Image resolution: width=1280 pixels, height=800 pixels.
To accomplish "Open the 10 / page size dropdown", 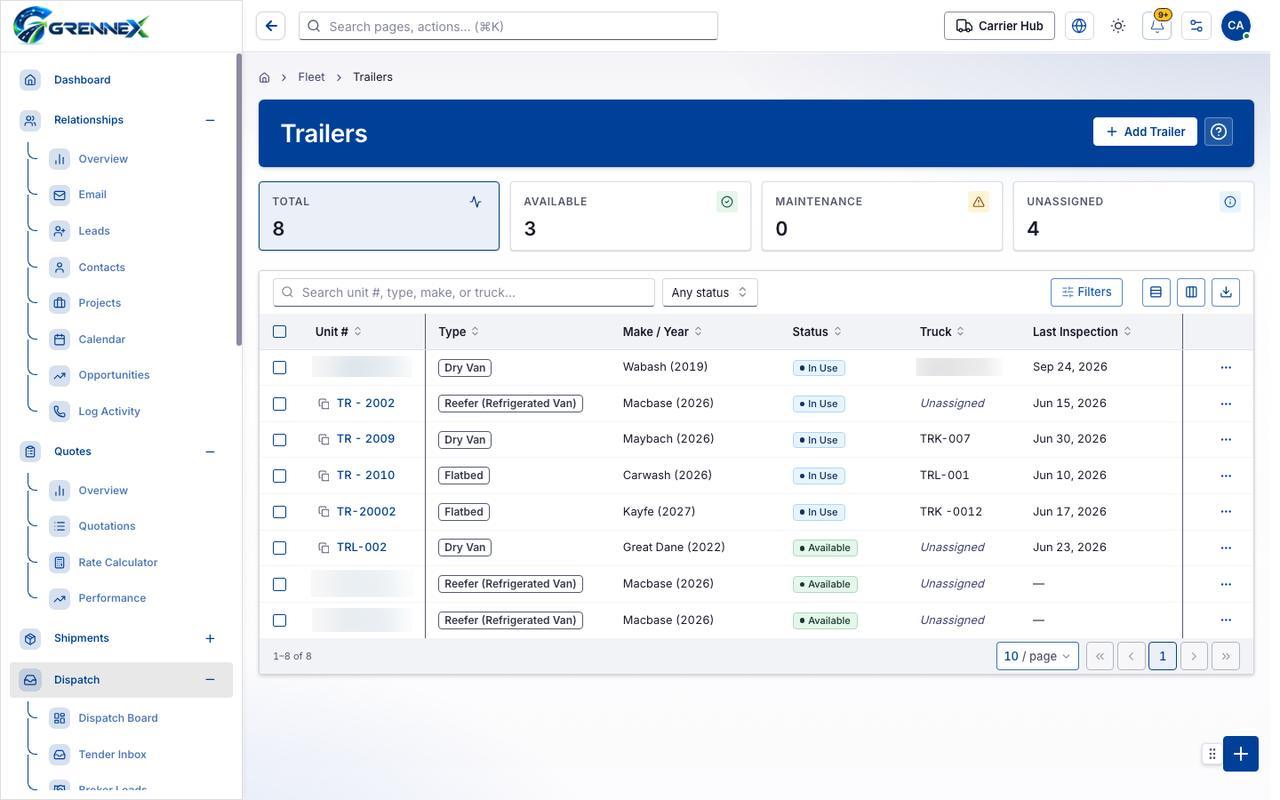I will [x=1038, y=656].
